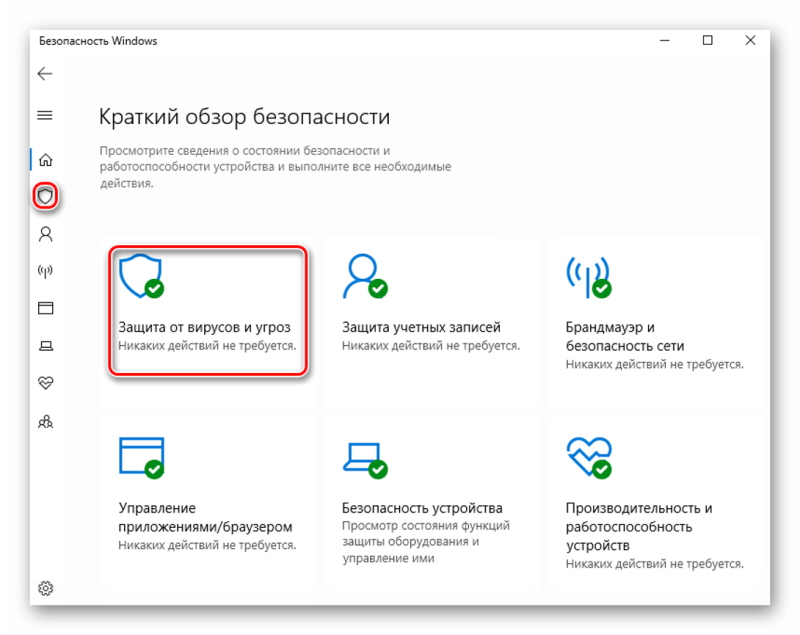Screen dimensions: 800x635
Task: Click the large account person icon tile
Action: point(365,276)
